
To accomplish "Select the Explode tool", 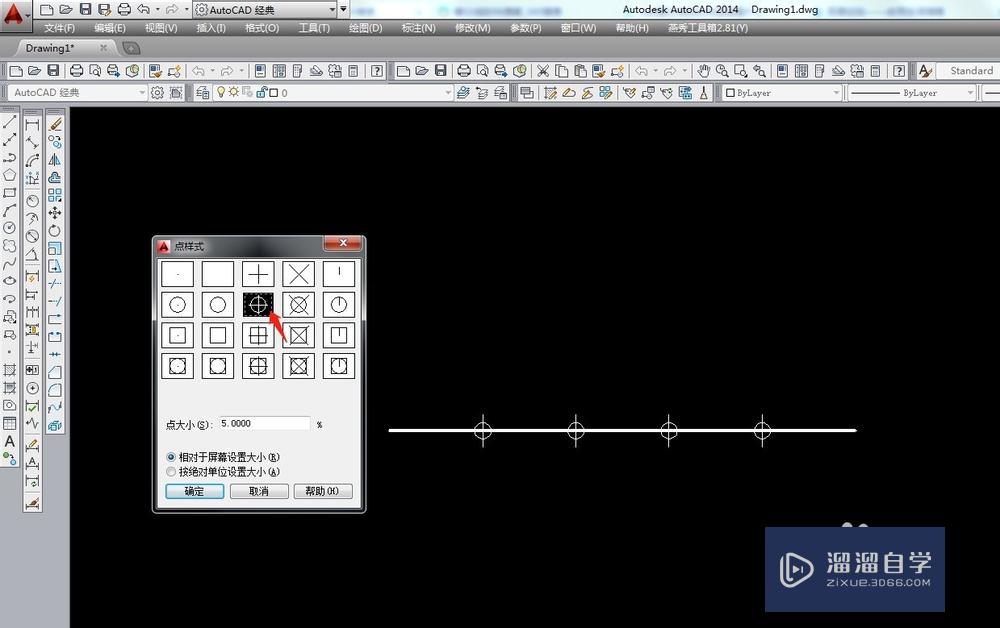I will [x=55, y=425].
